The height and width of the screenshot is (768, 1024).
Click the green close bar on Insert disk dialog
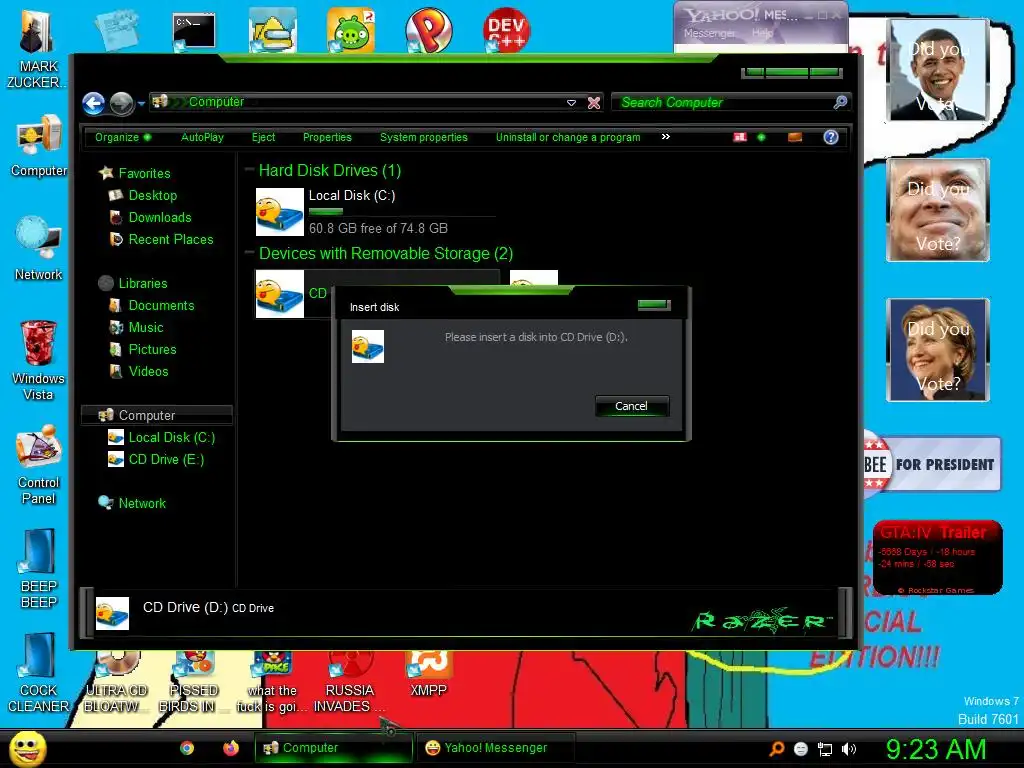click(654, 304)
